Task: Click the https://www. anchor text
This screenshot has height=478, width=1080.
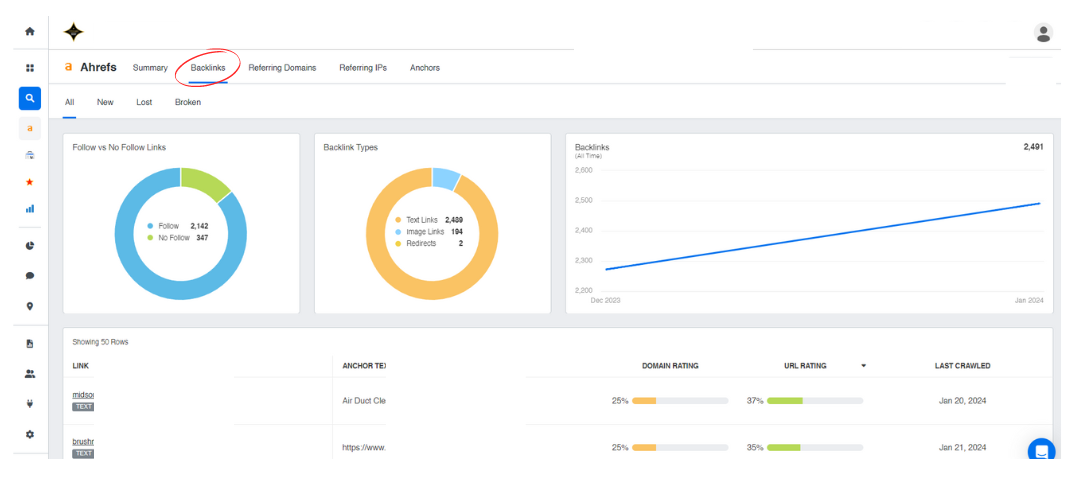Action: (x=364, y=447)
